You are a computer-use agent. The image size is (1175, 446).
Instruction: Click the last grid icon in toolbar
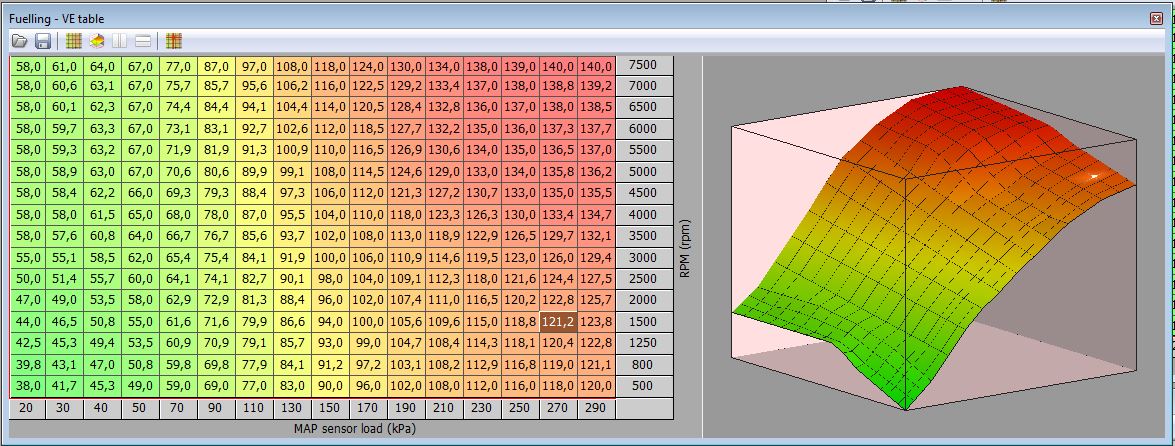click(x=174, y=41)
